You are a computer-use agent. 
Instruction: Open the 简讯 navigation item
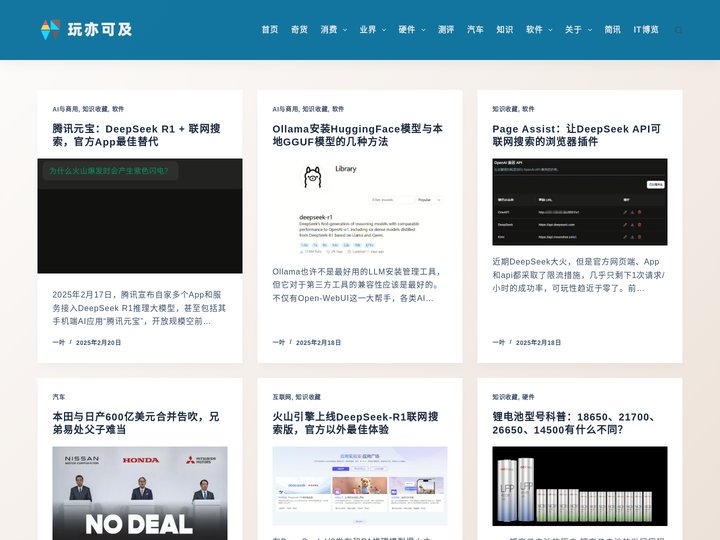[613, 30]
